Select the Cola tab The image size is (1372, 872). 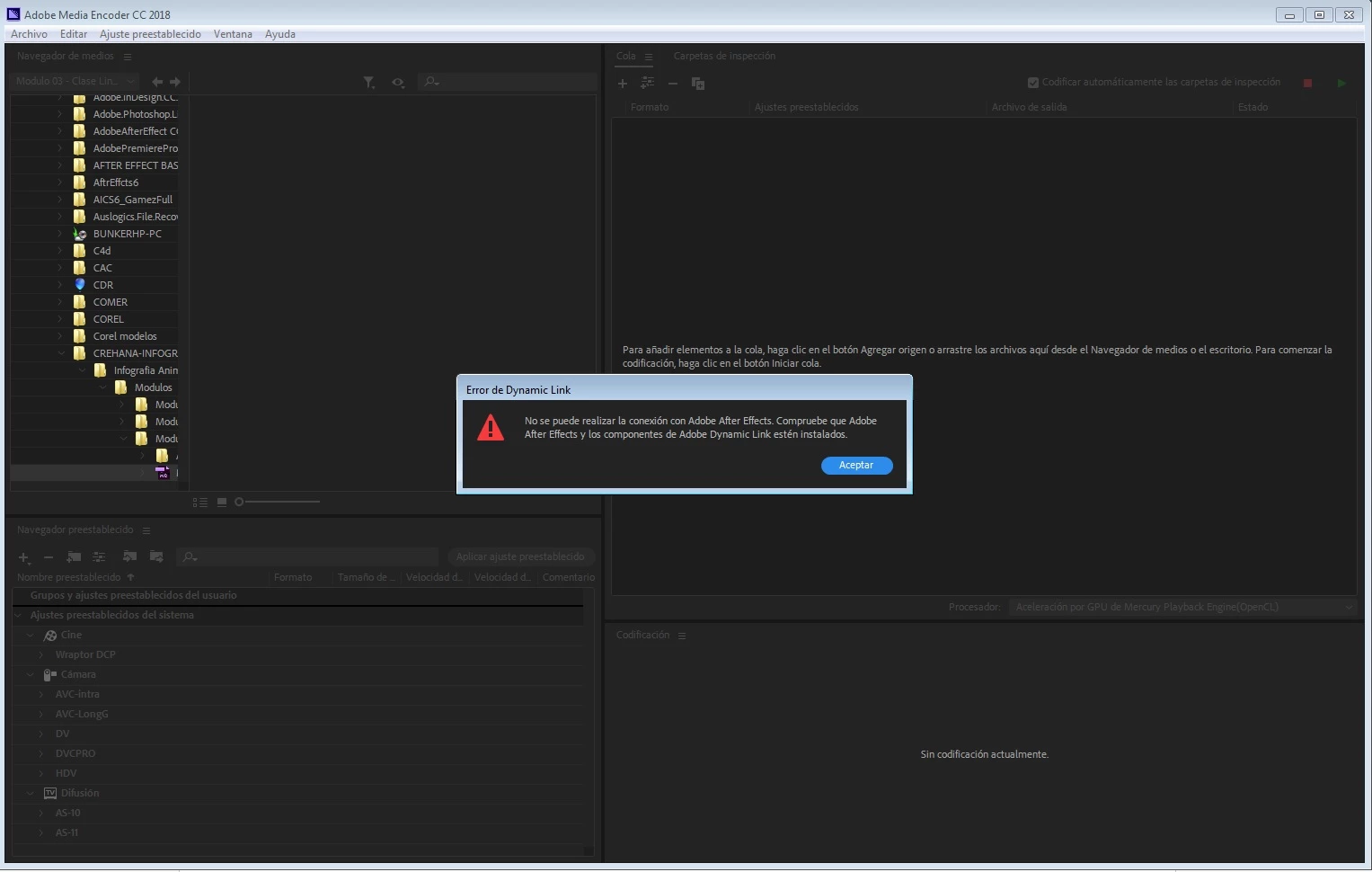click(625, 56)
